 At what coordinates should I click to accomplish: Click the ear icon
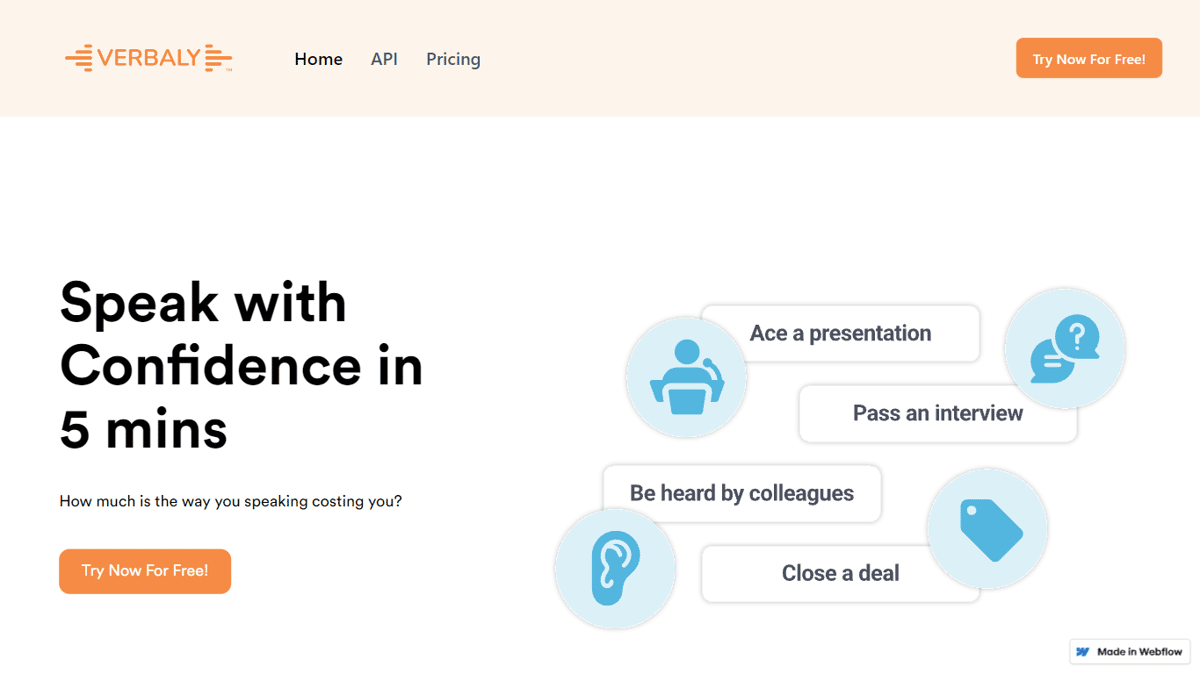tap(615, 568)
